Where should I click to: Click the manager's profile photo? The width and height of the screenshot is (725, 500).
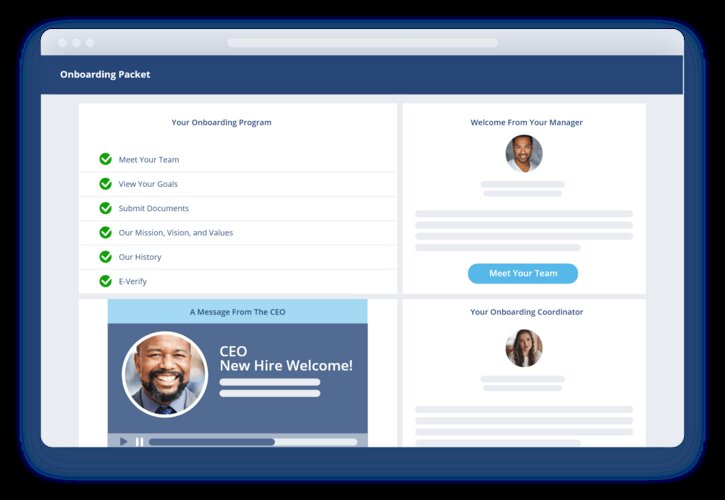[524, 154]
